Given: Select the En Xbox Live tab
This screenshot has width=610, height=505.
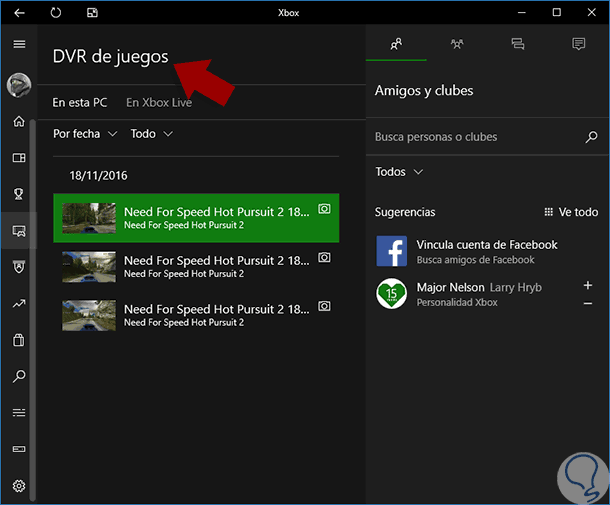Looking at the screenshot, I should pyautogui.click(x=159, y=103).
